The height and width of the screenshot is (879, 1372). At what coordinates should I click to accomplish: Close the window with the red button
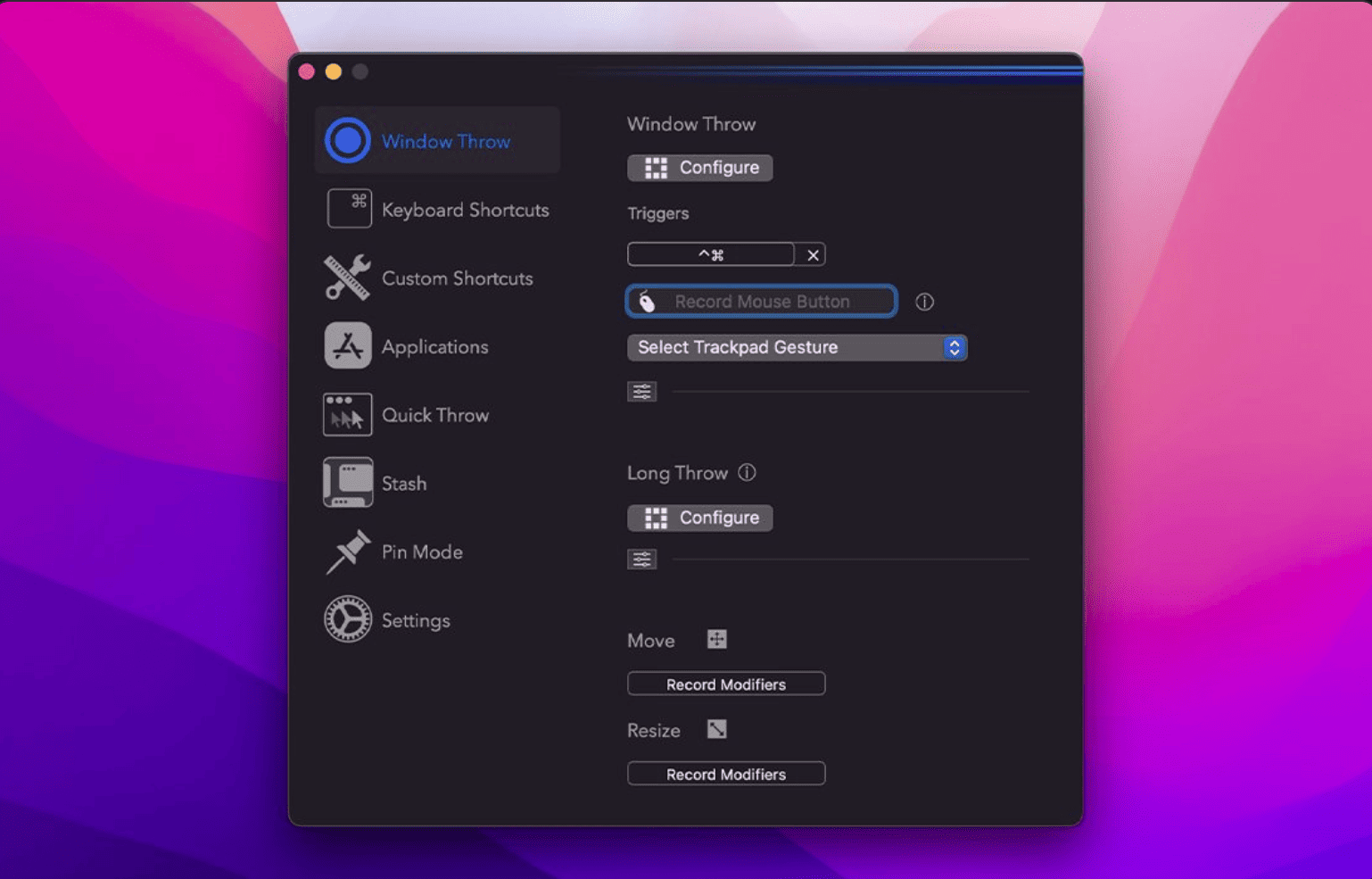307,71
